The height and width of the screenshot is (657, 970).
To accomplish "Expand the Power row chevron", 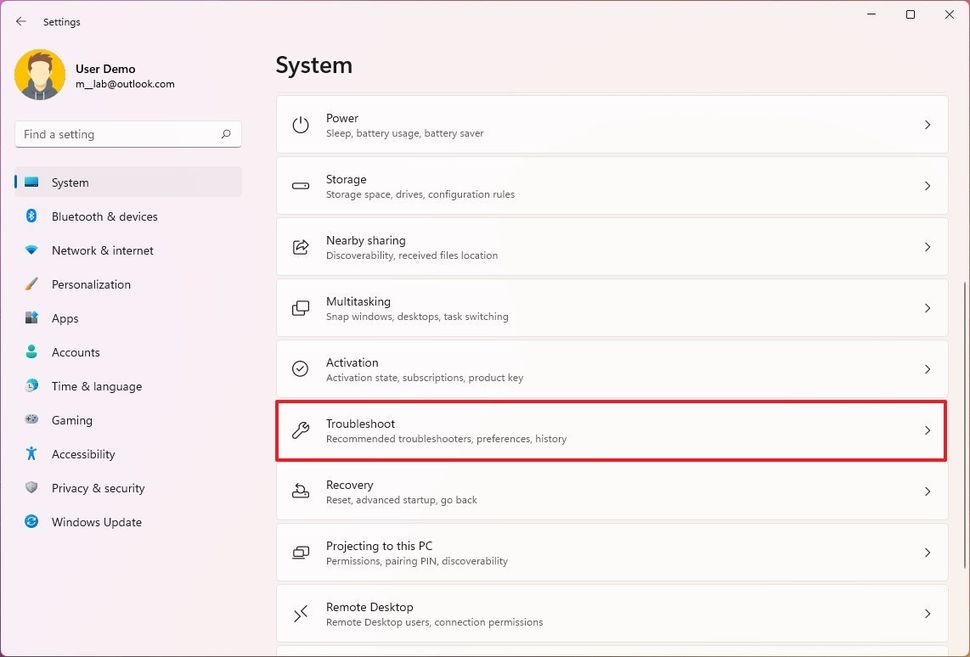I will point(928,124).
